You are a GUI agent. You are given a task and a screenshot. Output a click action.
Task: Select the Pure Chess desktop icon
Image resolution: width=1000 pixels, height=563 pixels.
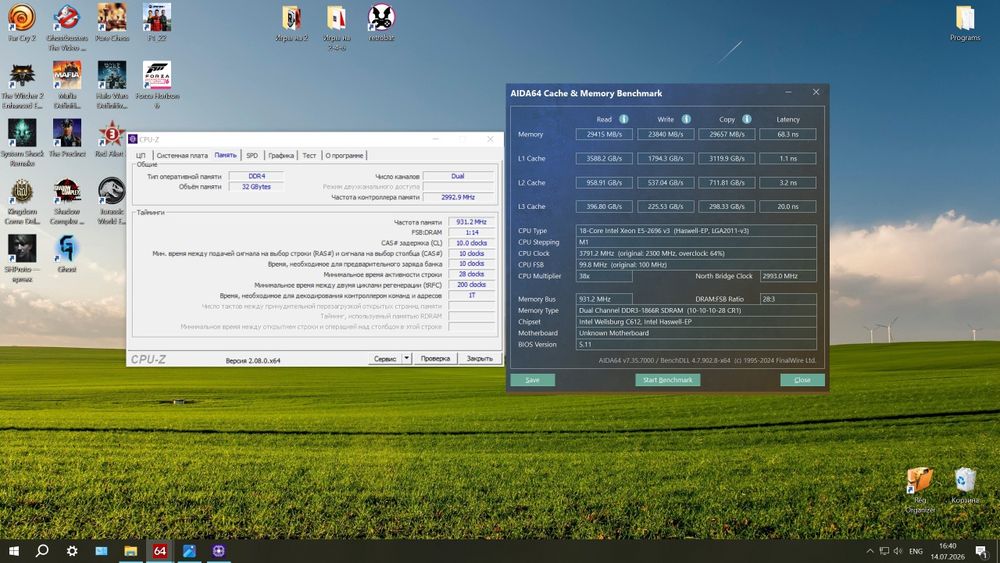pos(112,23)
